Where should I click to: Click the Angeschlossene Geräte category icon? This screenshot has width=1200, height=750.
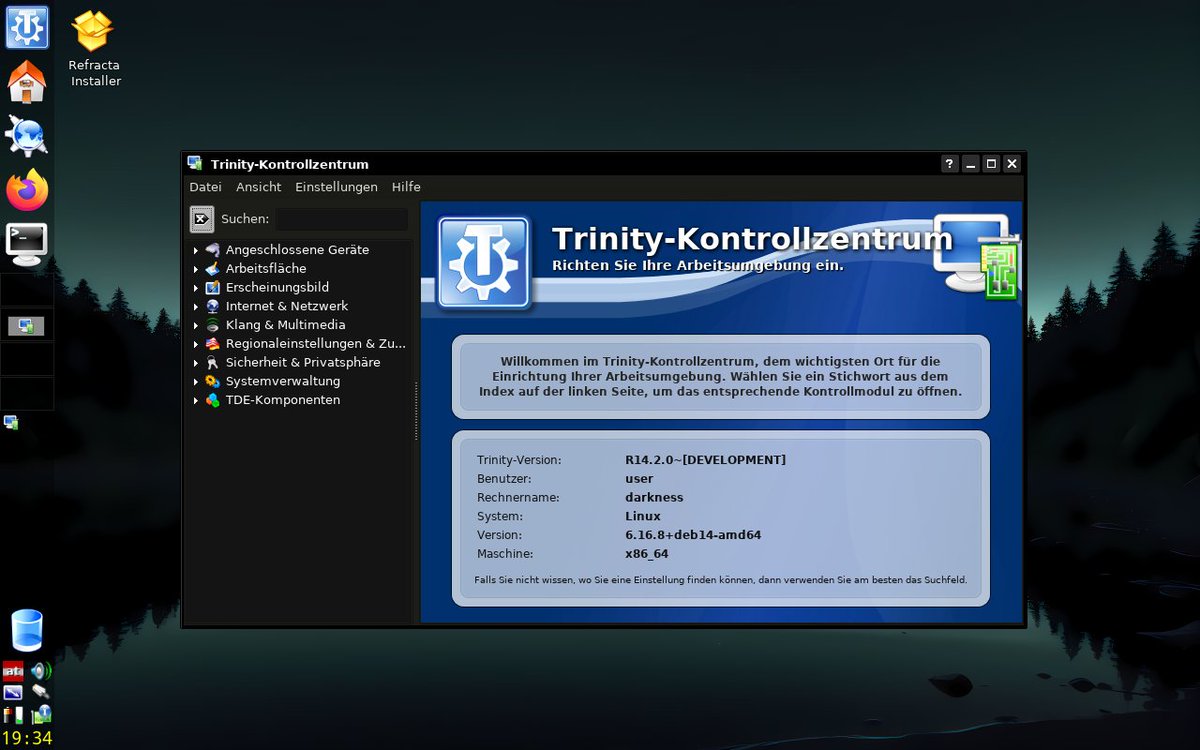[x=212, y=250]
